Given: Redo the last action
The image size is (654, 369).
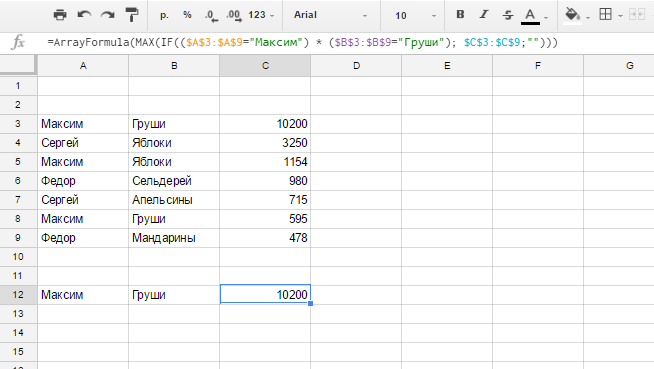Looking at the screenshot, I should coord(108,15).
